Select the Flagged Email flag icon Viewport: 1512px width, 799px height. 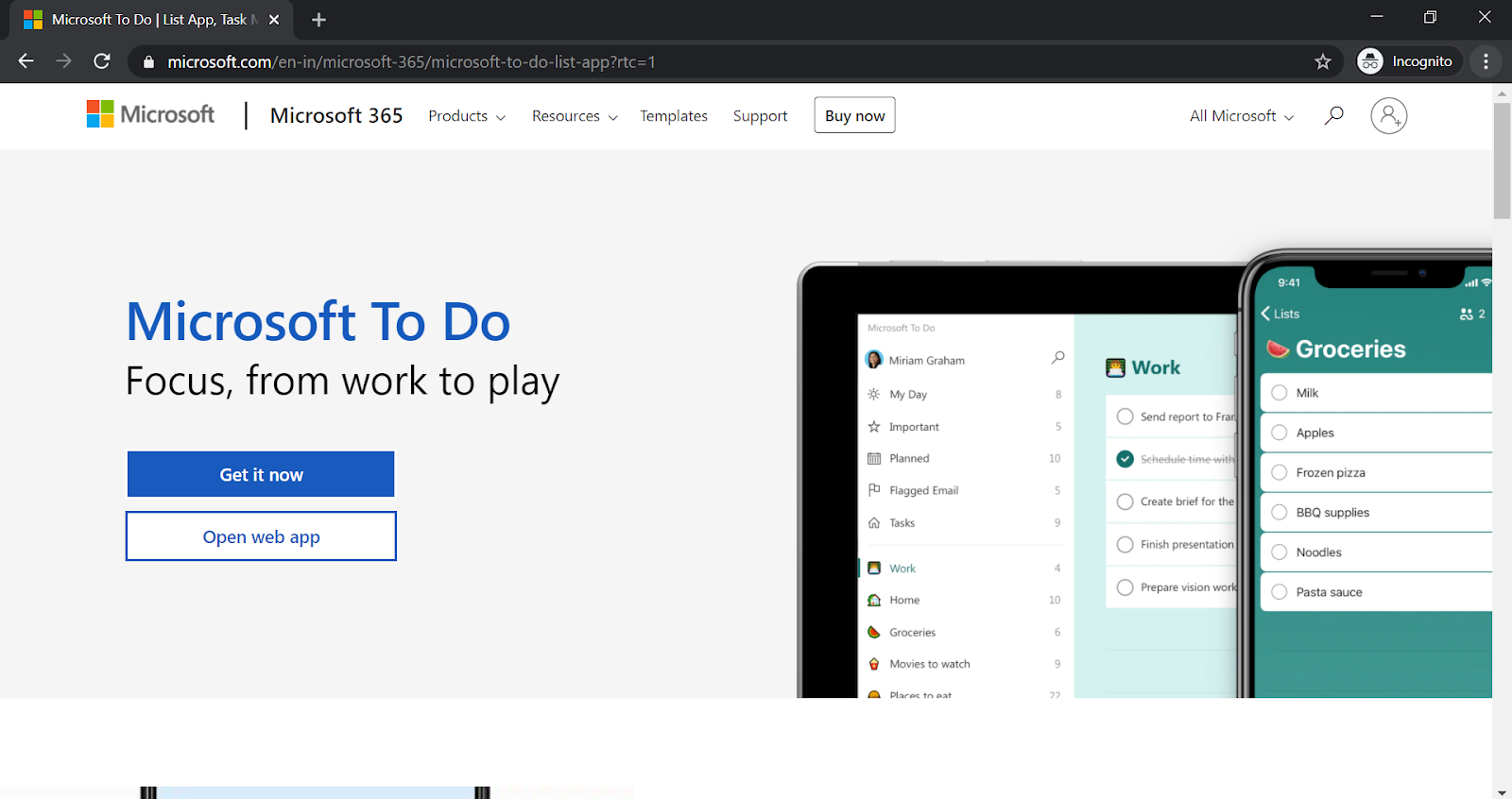pyautogui.click(x=873, y=490)
